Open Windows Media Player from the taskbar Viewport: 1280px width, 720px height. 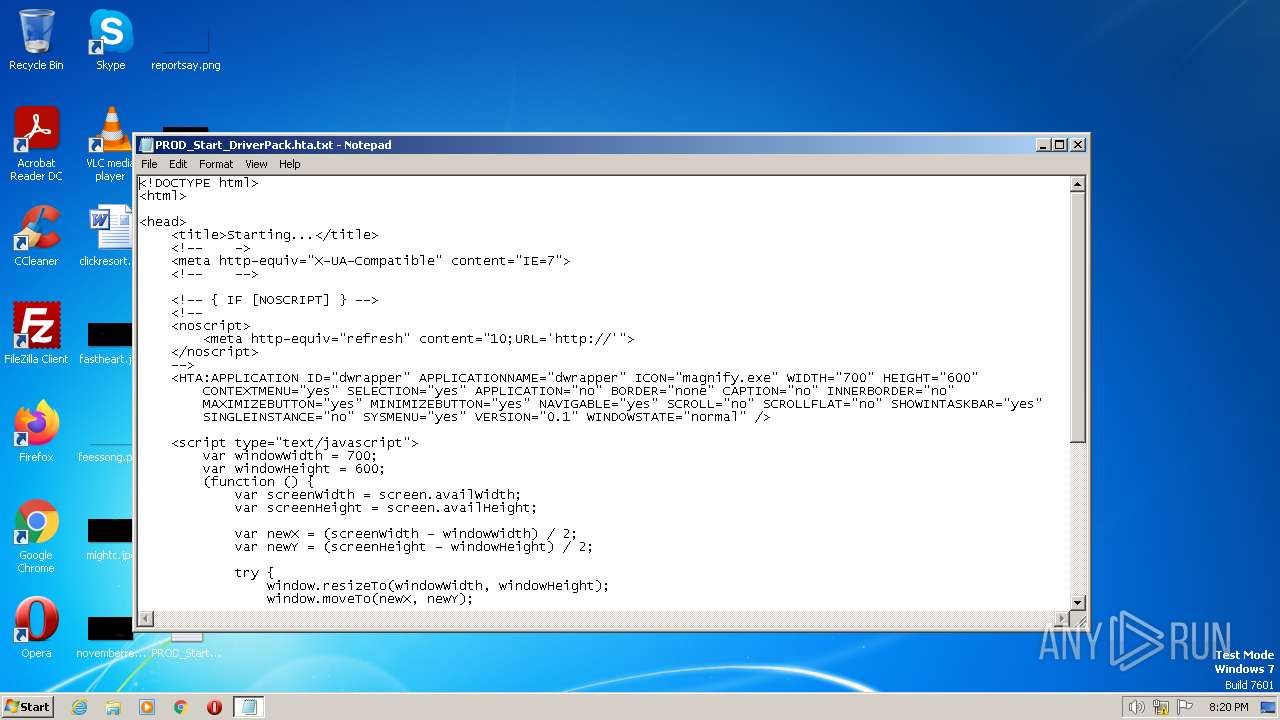[147, 707]
